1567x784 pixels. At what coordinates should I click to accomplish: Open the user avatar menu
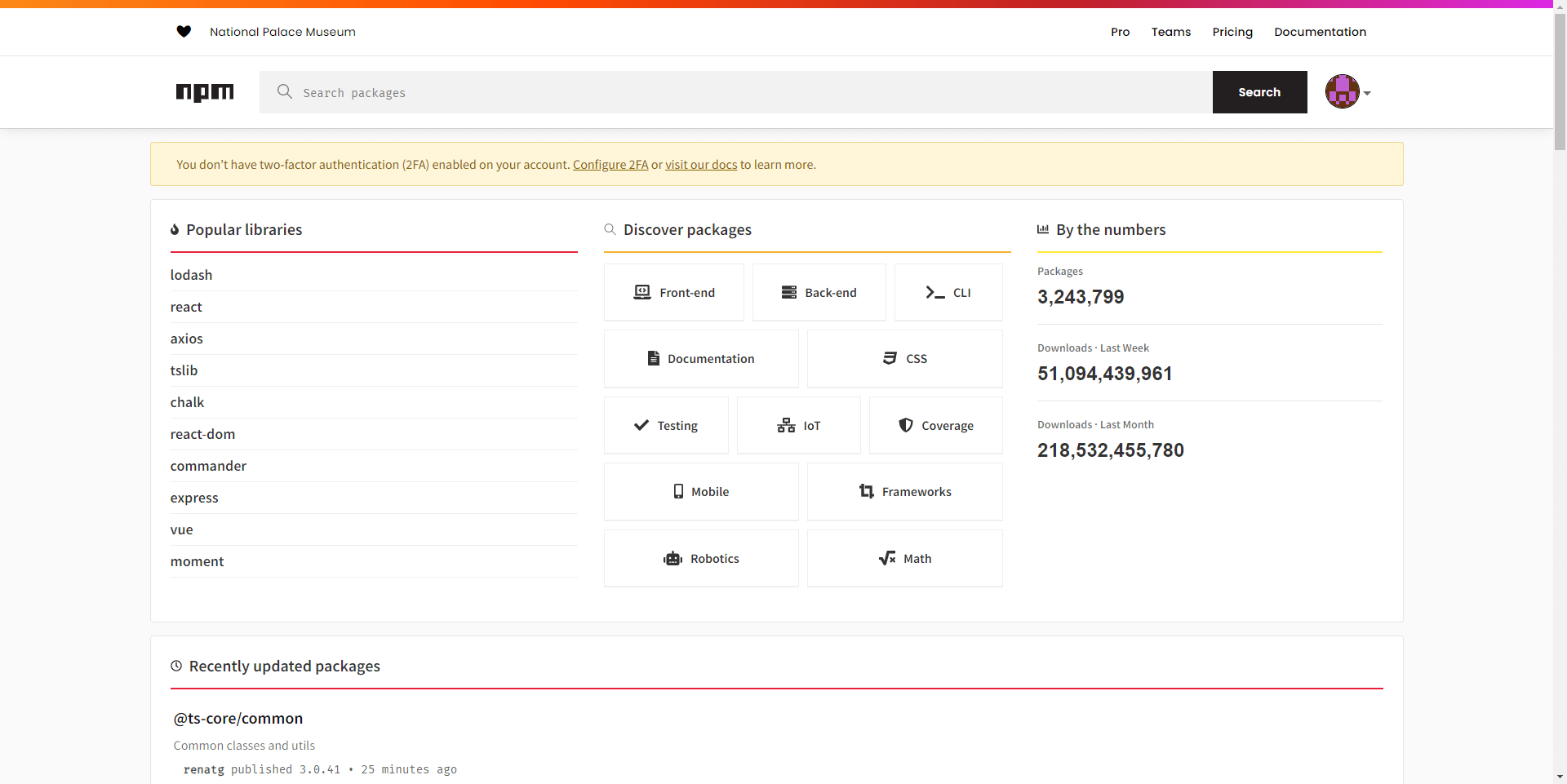[1347, 91]
